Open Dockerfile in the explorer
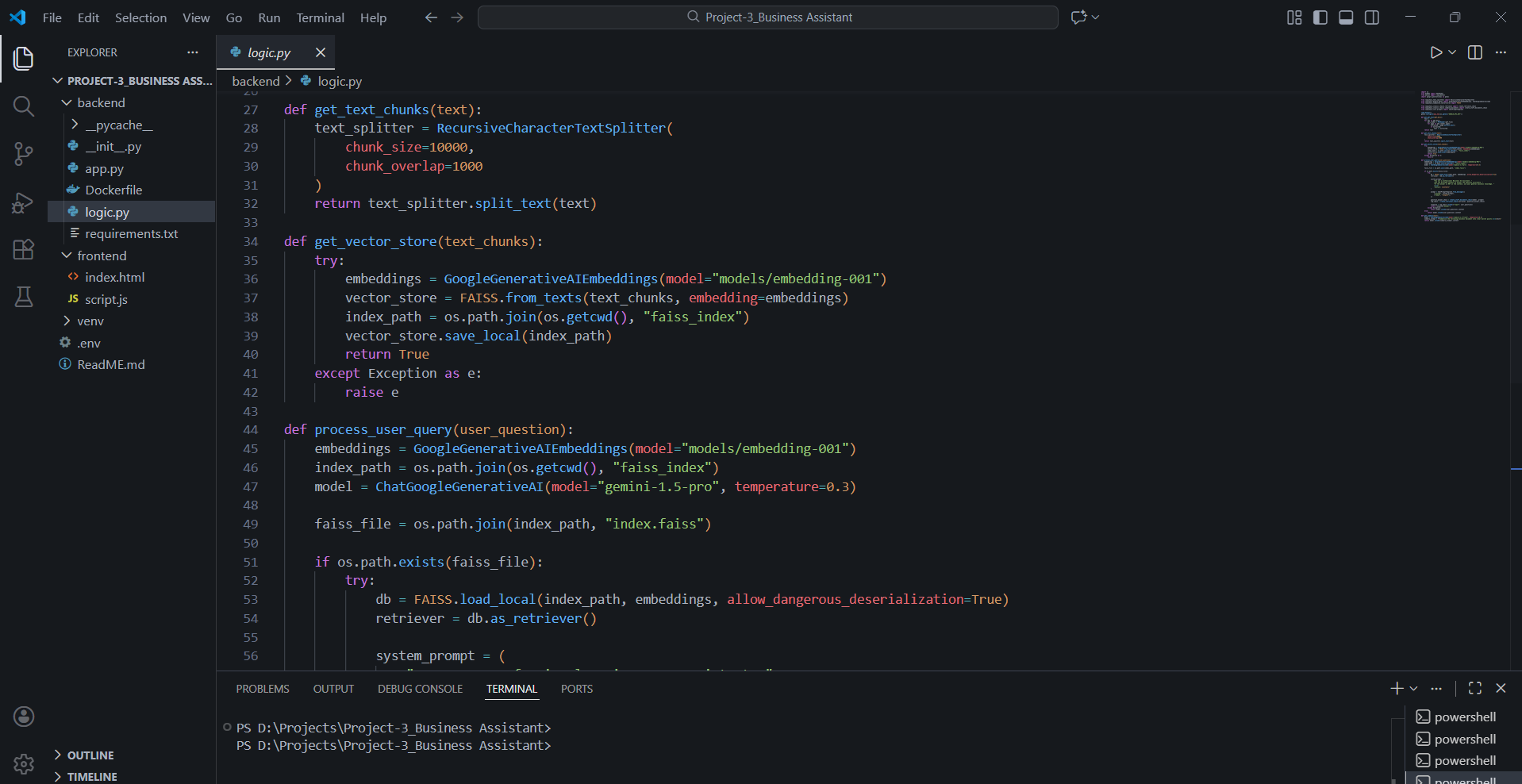This screenshot has width=1522, height=784. pyautogui.click(x=113, y=190)
